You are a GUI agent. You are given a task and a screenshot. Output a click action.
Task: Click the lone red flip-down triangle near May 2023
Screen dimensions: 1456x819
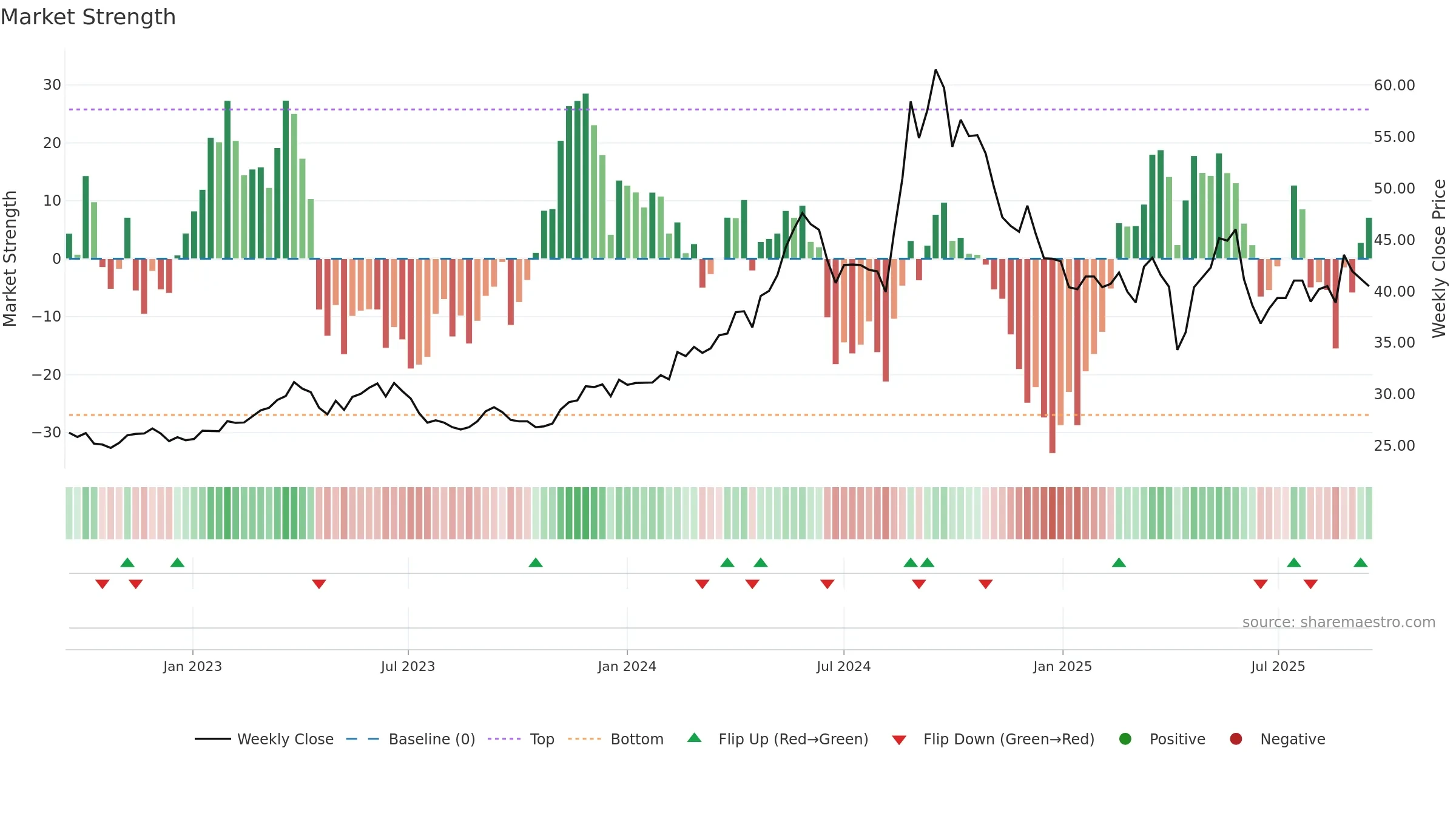(319, 584)
